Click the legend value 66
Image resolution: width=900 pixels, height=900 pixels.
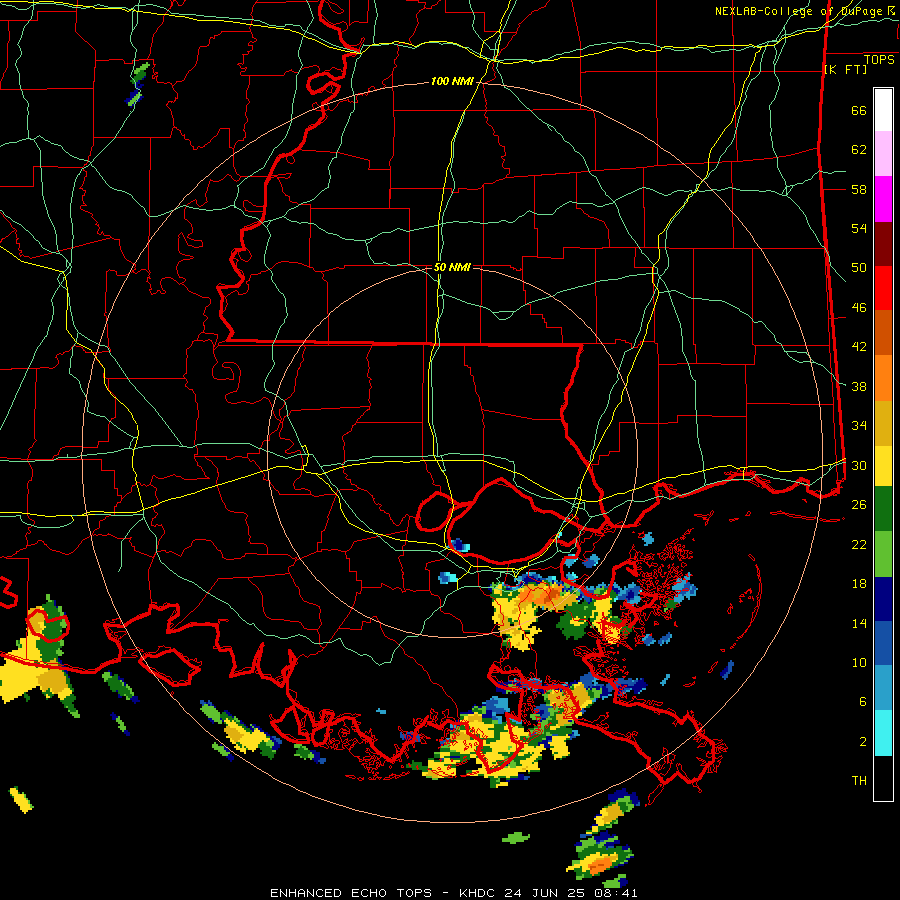coord(859,111)
